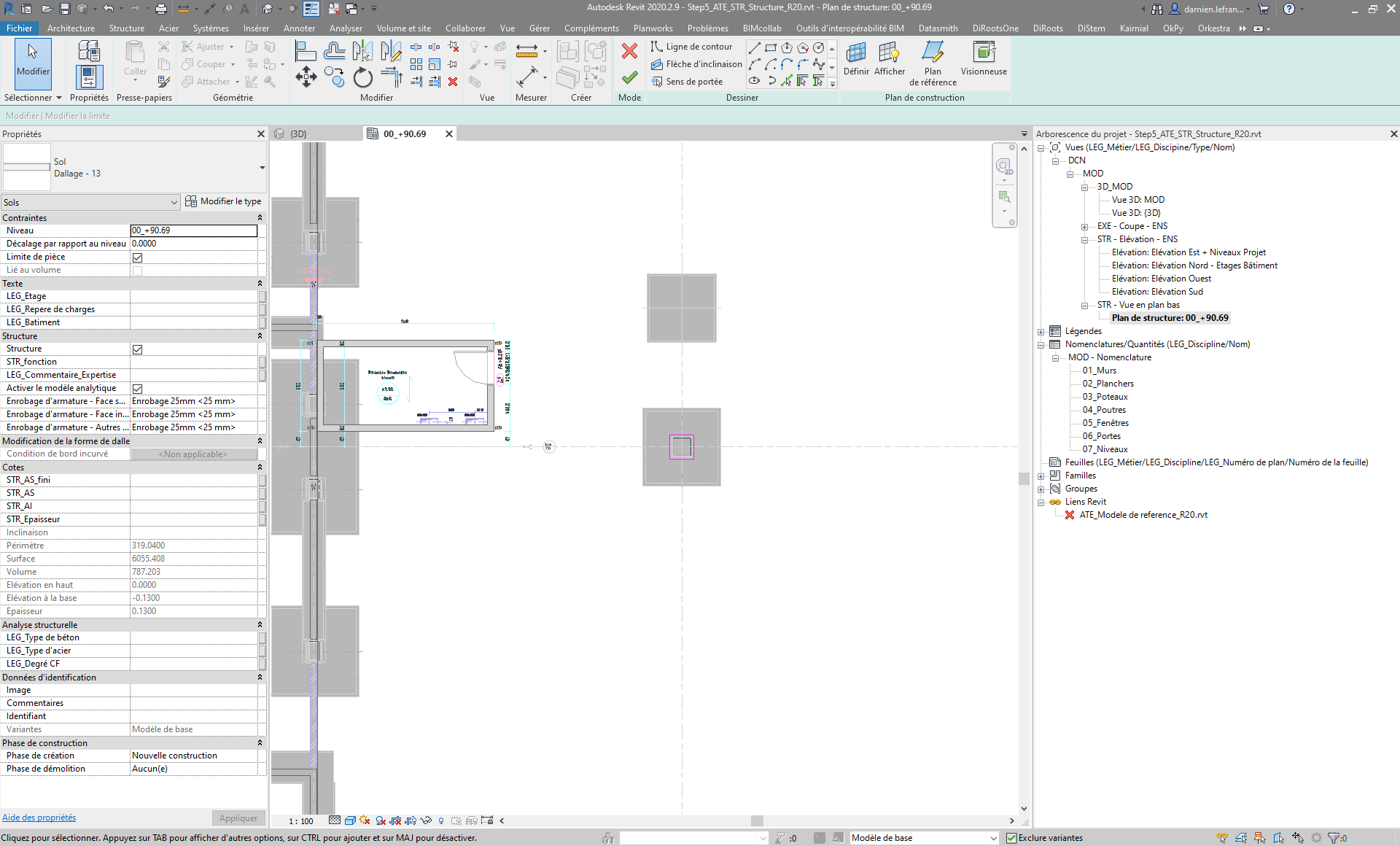This screenshot has height=846, width=1400.
Task: Cancel edit mode with red X
Action: [x=629, y=50]
